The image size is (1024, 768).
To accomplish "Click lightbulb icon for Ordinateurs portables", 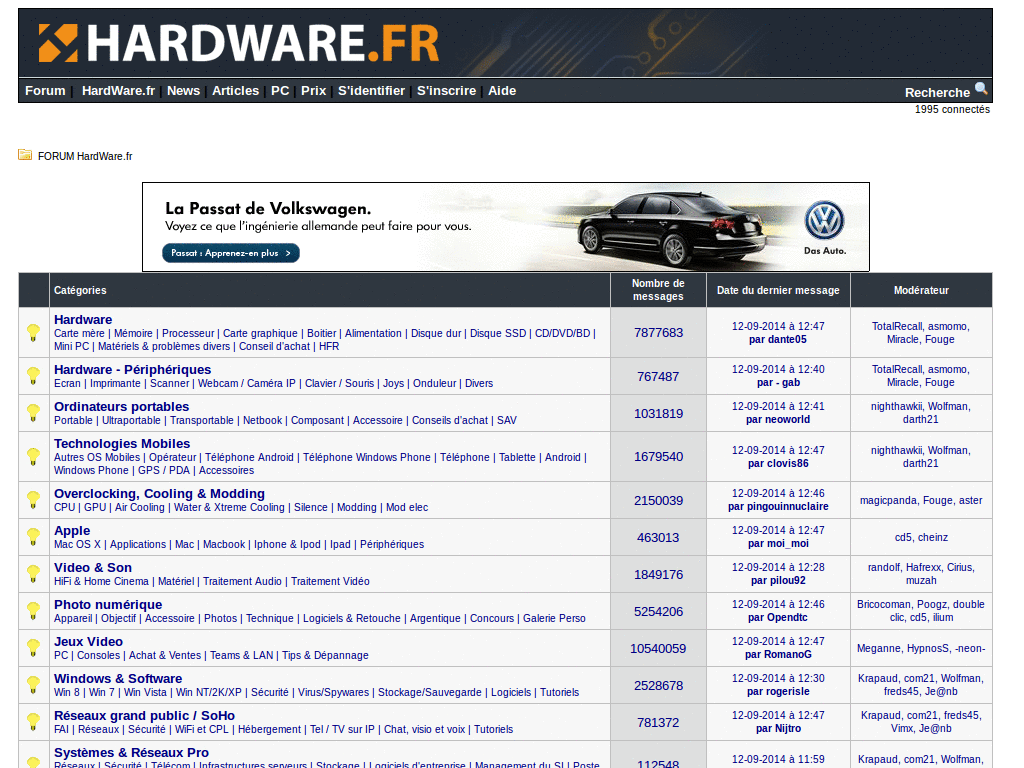I will click(33, 413).
